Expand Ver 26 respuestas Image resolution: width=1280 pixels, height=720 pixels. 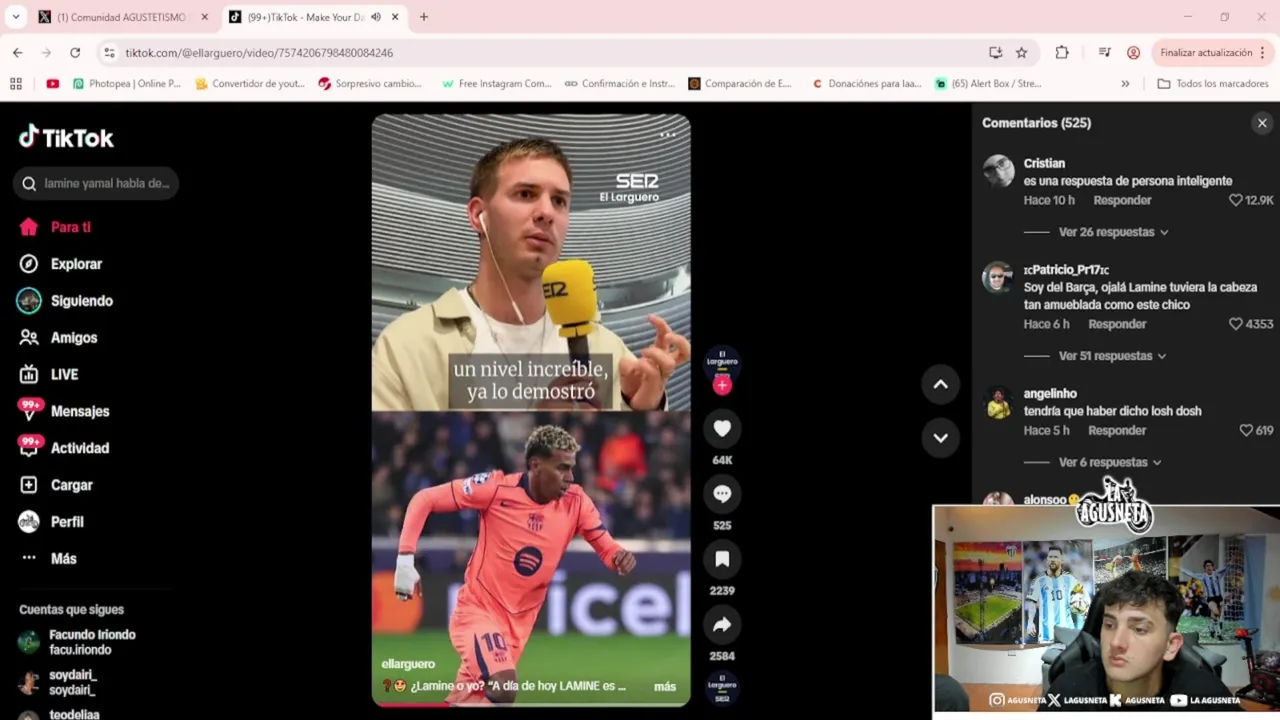pos(1113,232)
